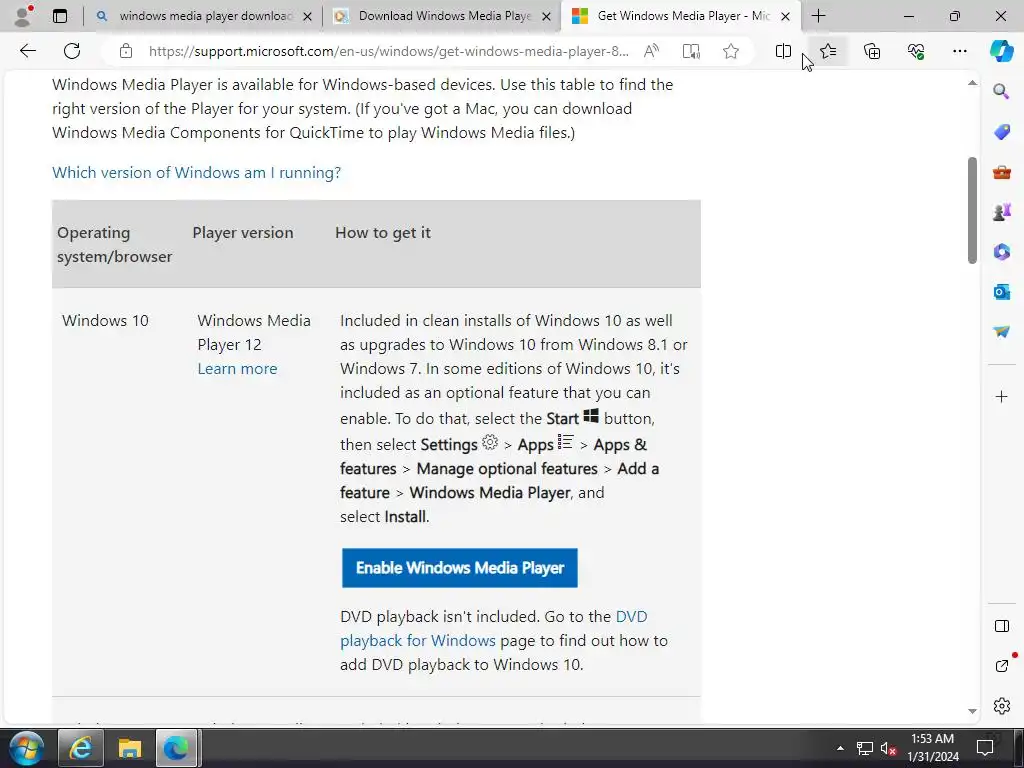Close the windows media player download tab
1024x768 pixels.
coord(308,16)
